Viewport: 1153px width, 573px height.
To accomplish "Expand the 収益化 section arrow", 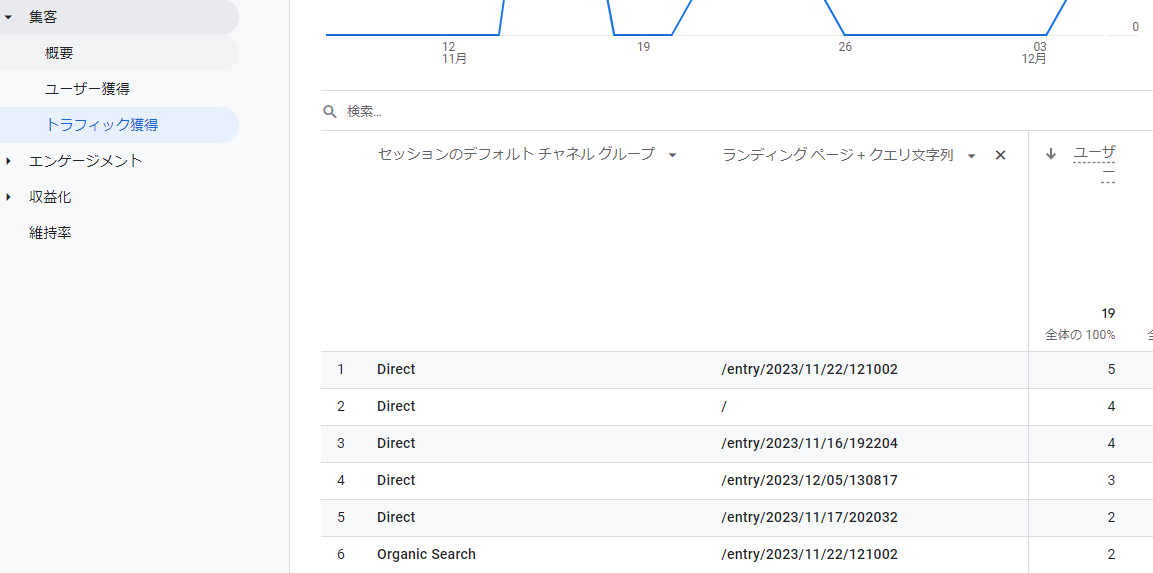I will coord(8,197).
